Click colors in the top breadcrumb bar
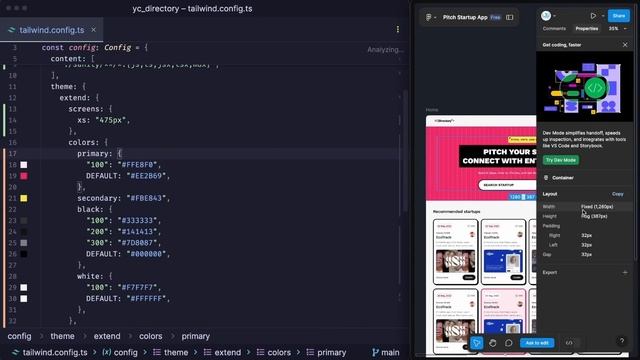Screen dimensions: 640x360 click(151, 336)
